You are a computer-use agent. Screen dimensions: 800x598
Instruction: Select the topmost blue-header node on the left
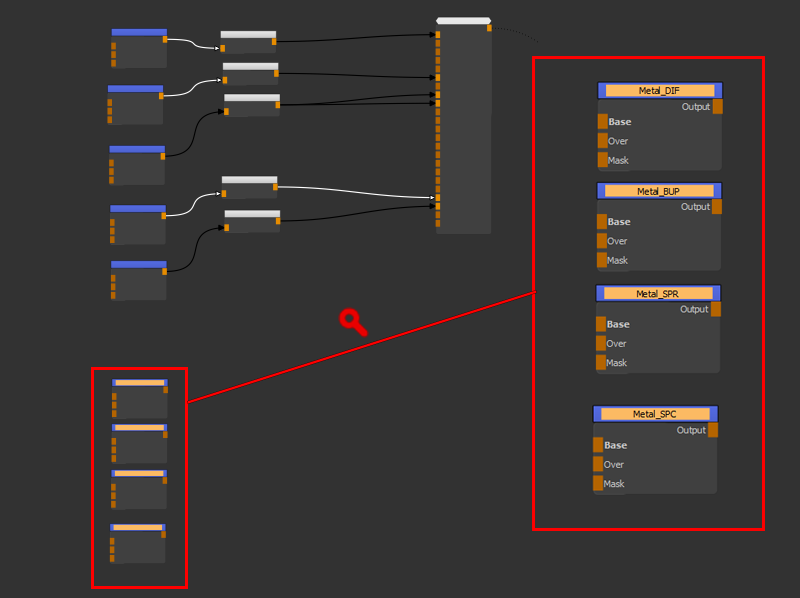pos(139,32)
